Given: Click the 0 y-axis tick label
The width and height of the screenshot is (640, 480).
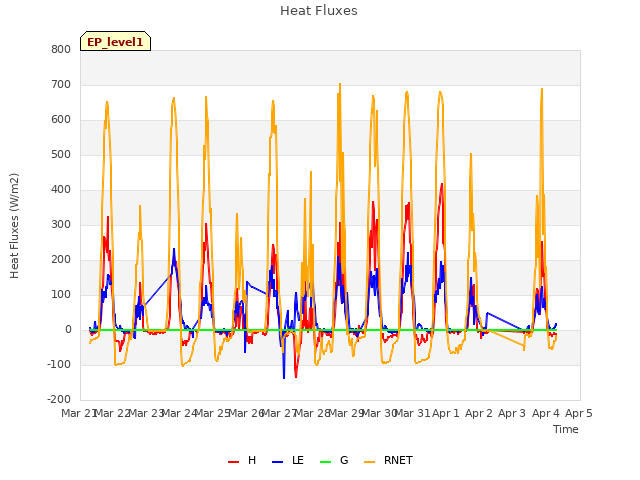Looking at the screenshot, I should 68,329.
